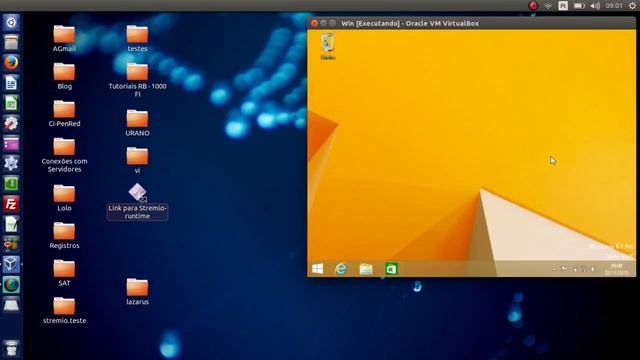Open the Trash at the bottom of the launcher
Screen dimensions: 640x360
(x=11, y=348)
